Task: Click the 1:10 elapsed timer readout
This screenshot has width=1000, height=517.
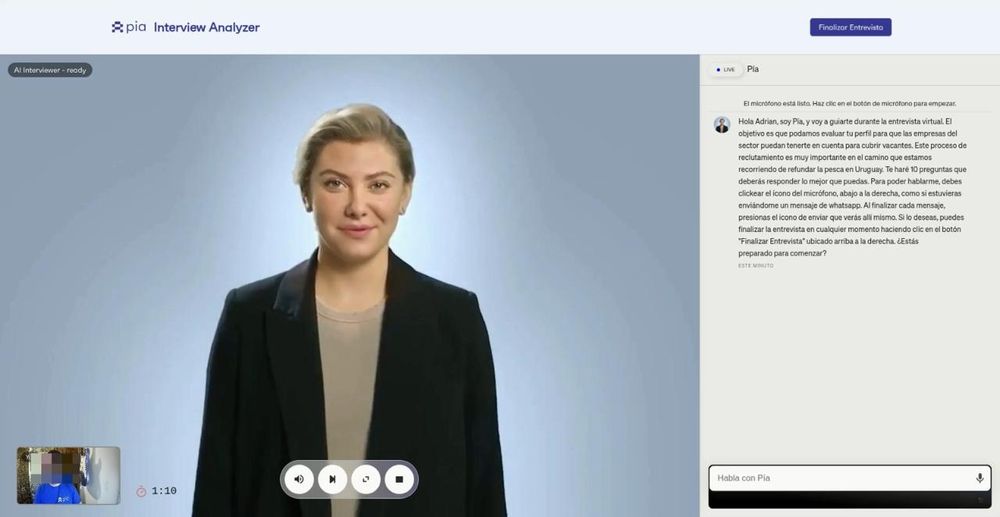Action: click(x=164, y=491)
